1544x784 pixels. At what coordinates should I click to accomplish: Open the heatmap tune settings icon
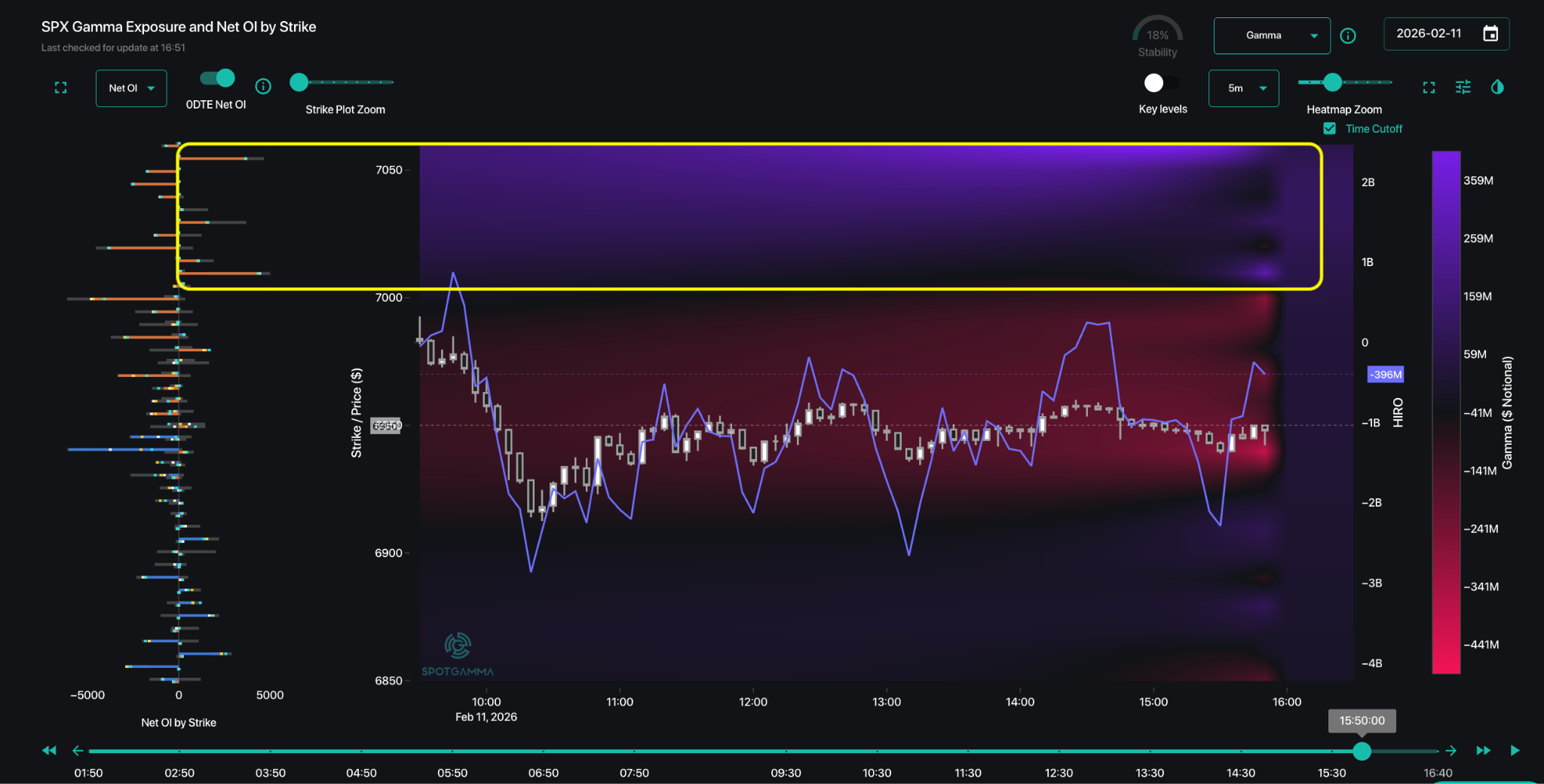pos(1463,87)
